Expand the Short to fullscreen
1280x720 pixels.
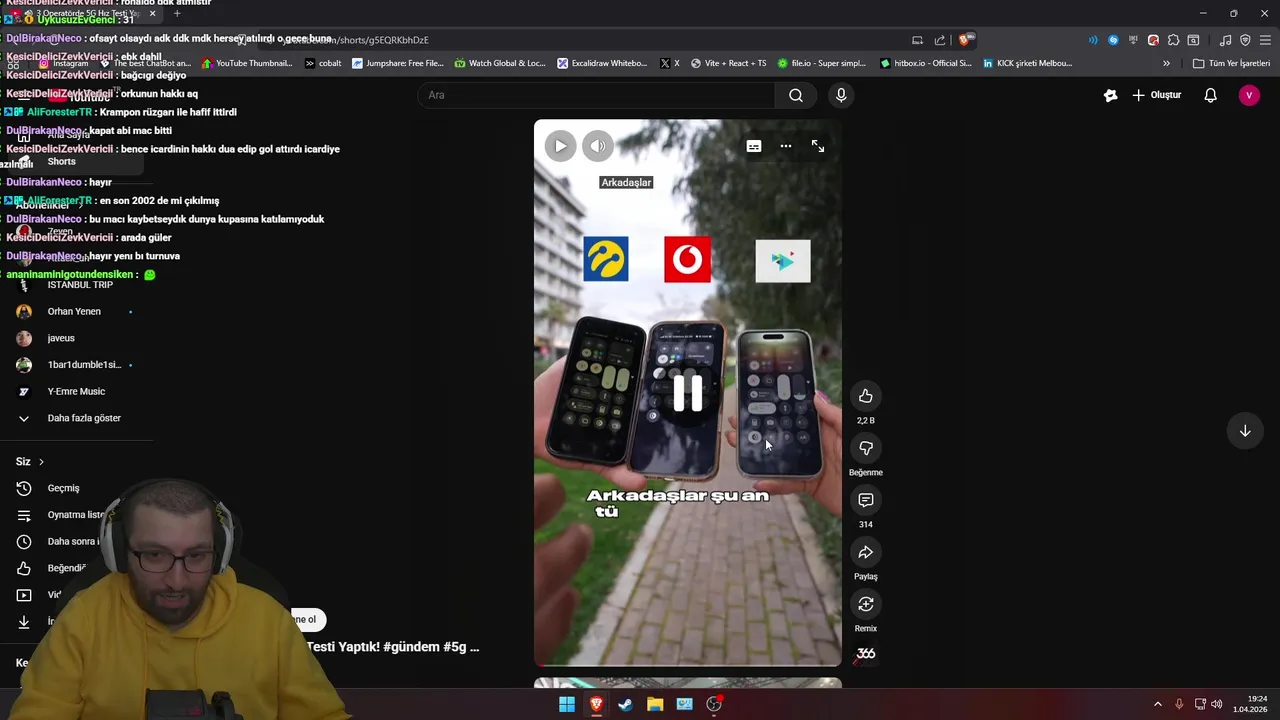coord(818,146)
